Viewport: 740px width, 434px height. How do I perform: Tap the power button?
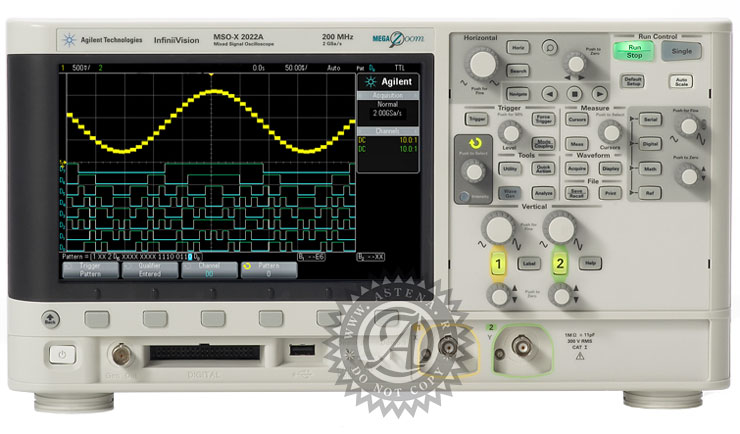point(62,354)
